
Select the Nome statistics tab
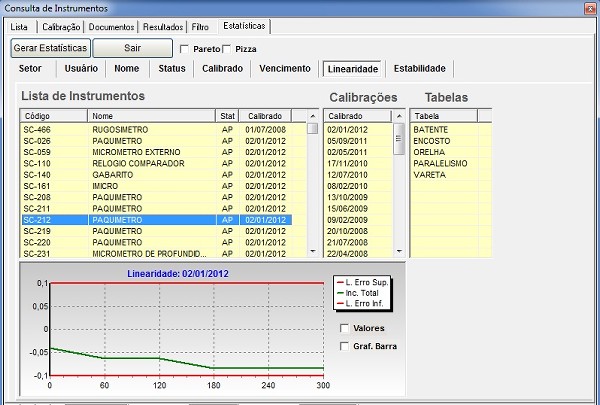tap(127, 69)
